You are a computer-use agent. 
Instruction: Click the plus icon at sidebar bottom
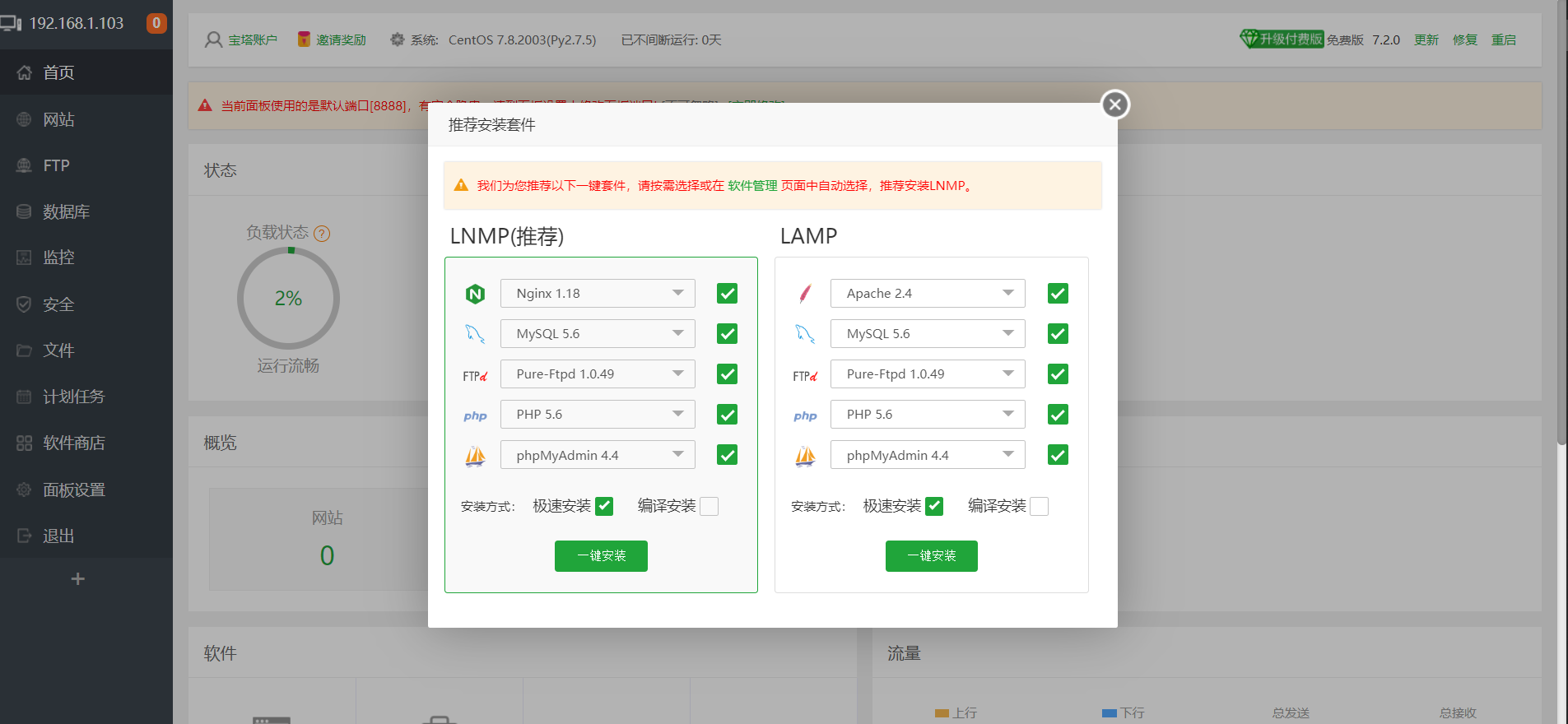(78, 579)
